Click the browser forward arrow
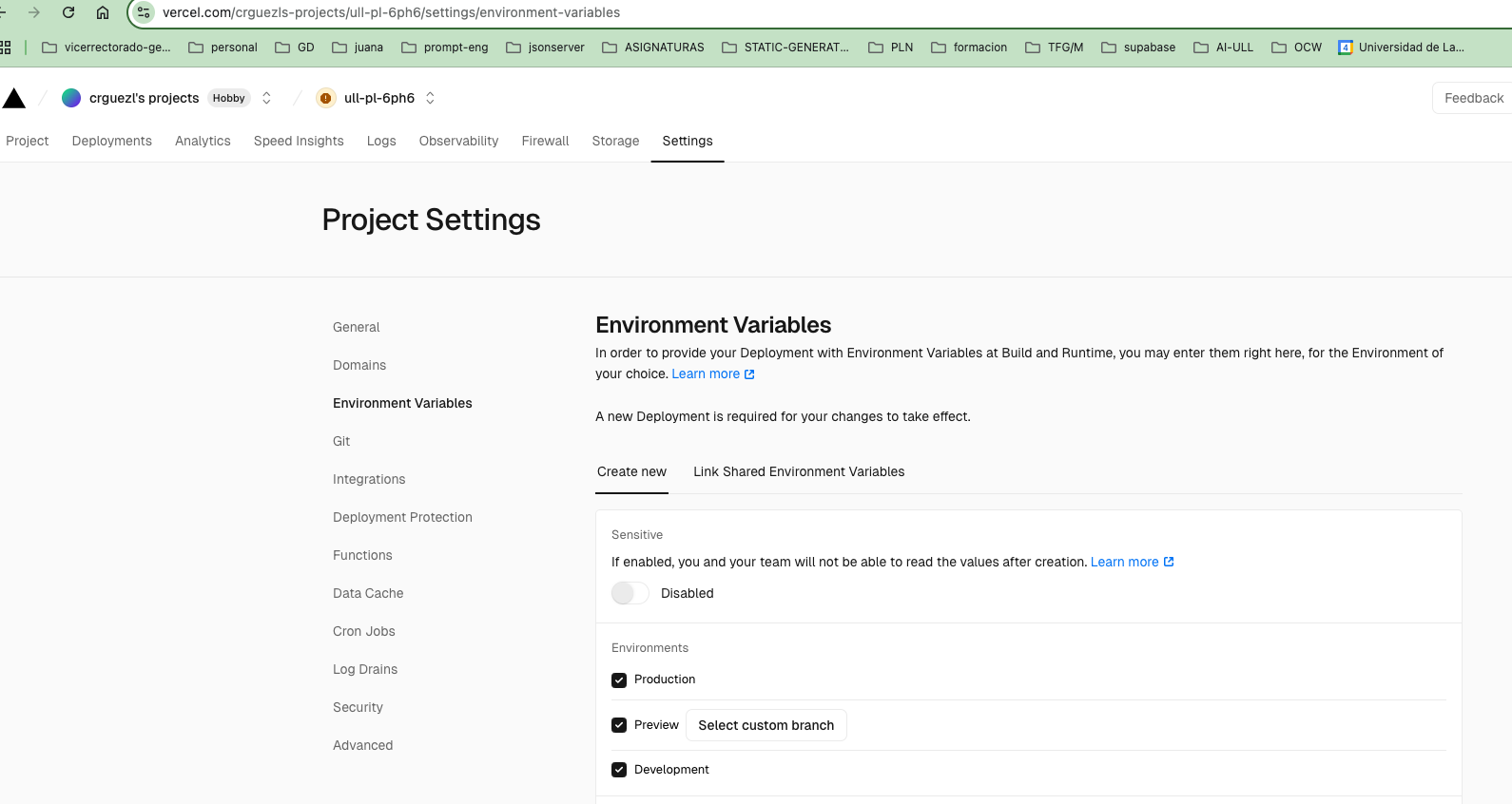1512x804 pixels. coord(34,12)
